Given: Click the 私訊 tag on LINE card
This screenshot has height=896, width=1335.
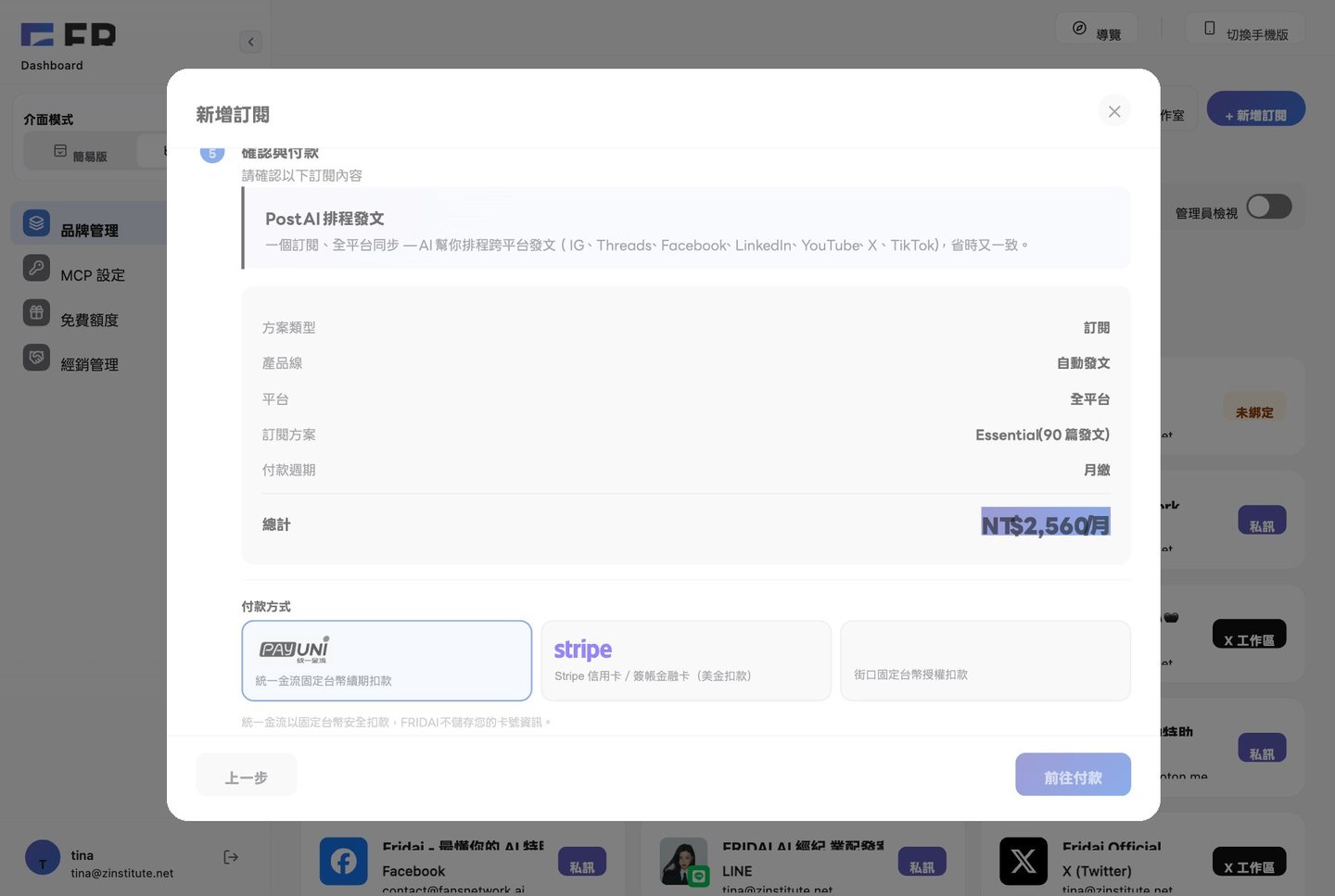Looking at the screenshot, I should (x=922, y=862).
